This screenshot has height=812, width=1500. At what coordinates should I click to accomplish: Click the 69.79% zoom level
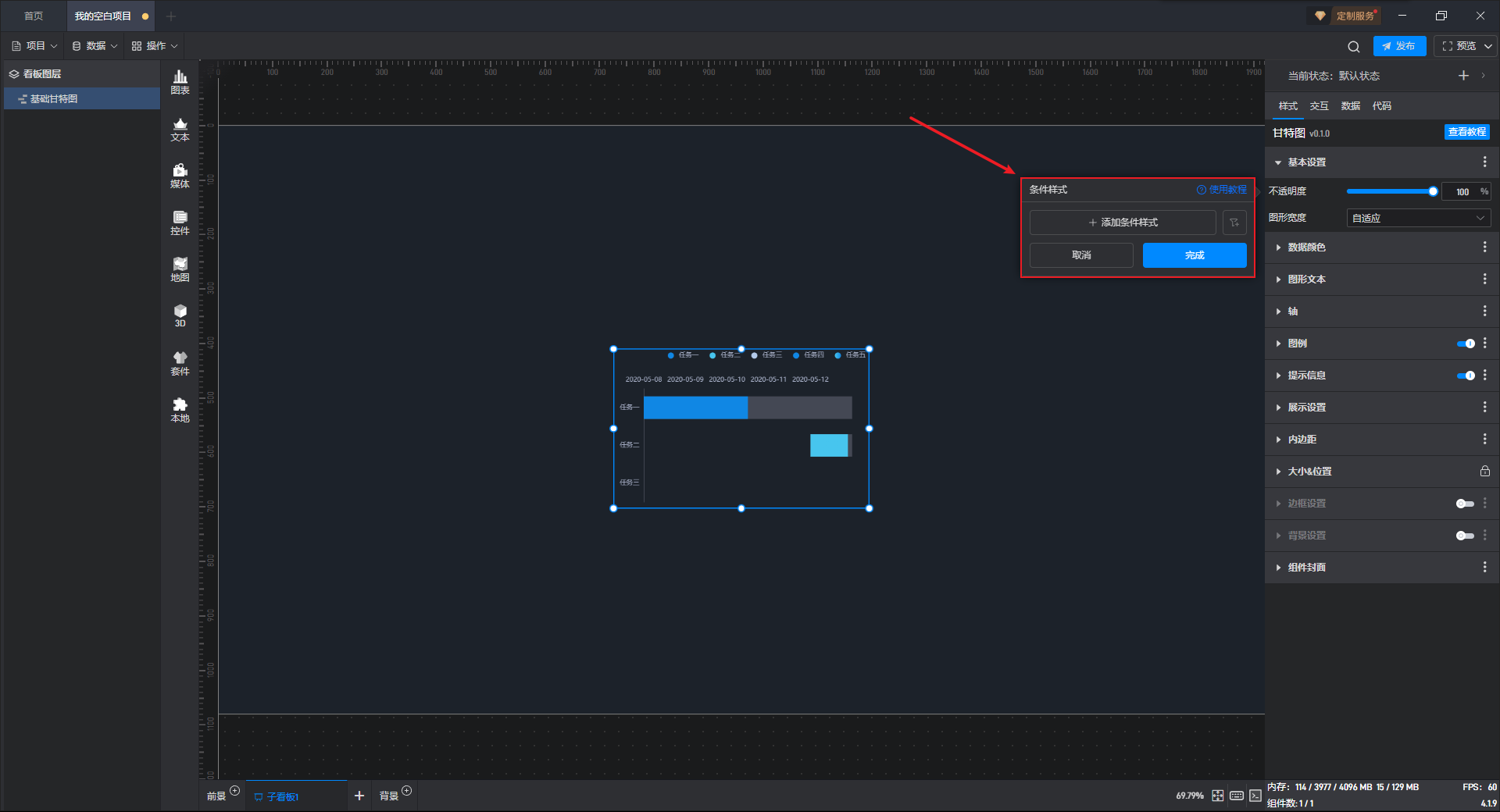(1189, 796)
